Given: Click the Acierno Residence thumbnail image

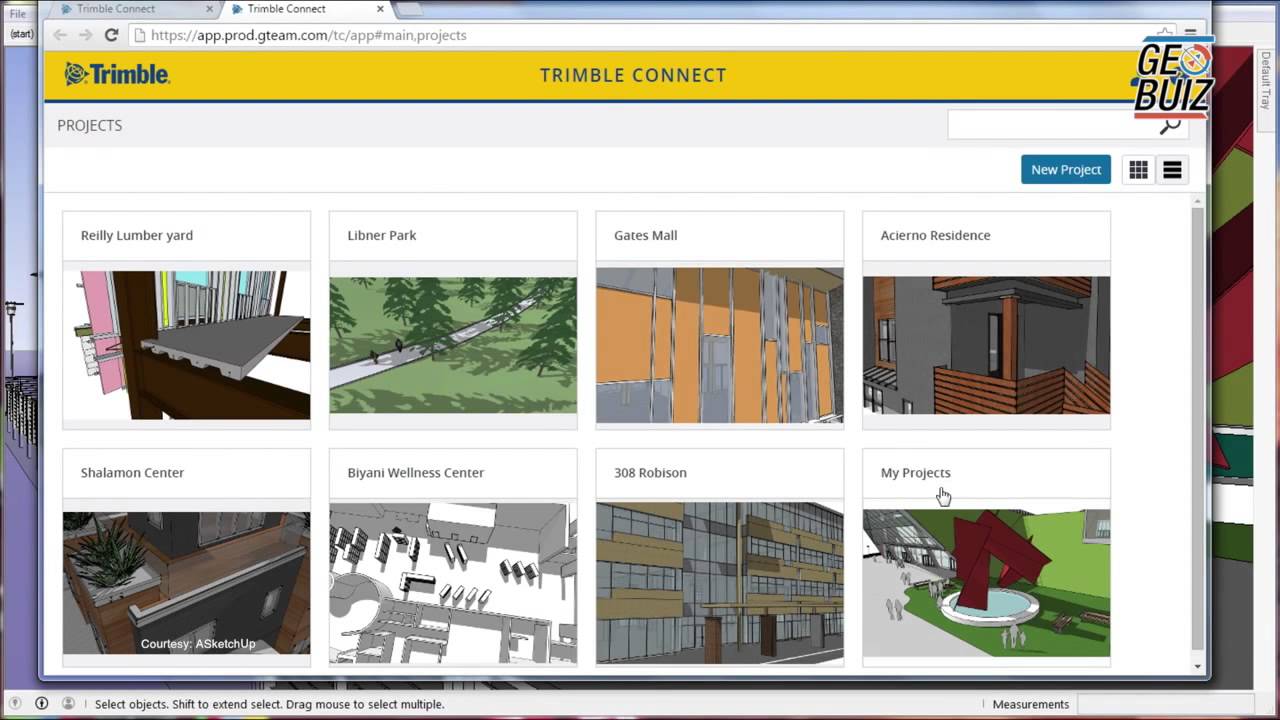Looking at the screenshot, I should 986,345.
